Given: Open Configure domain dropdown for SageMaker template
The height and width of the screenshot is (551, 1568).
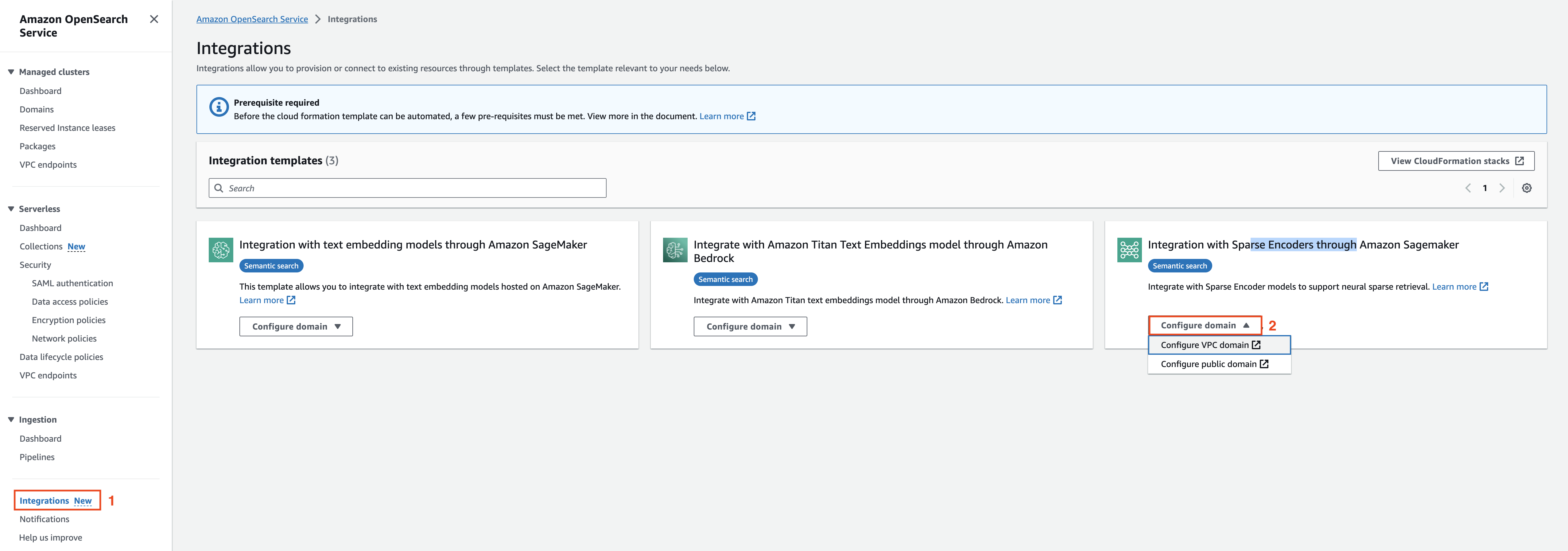Looking at the screenshot, I should tap(296, 326).
